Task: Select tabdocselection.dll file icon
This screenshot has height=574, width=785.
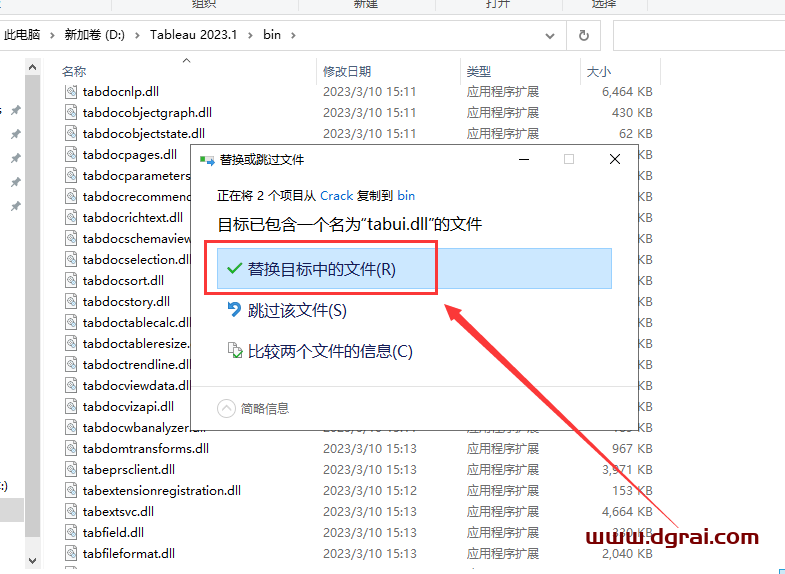Action: 71,260
